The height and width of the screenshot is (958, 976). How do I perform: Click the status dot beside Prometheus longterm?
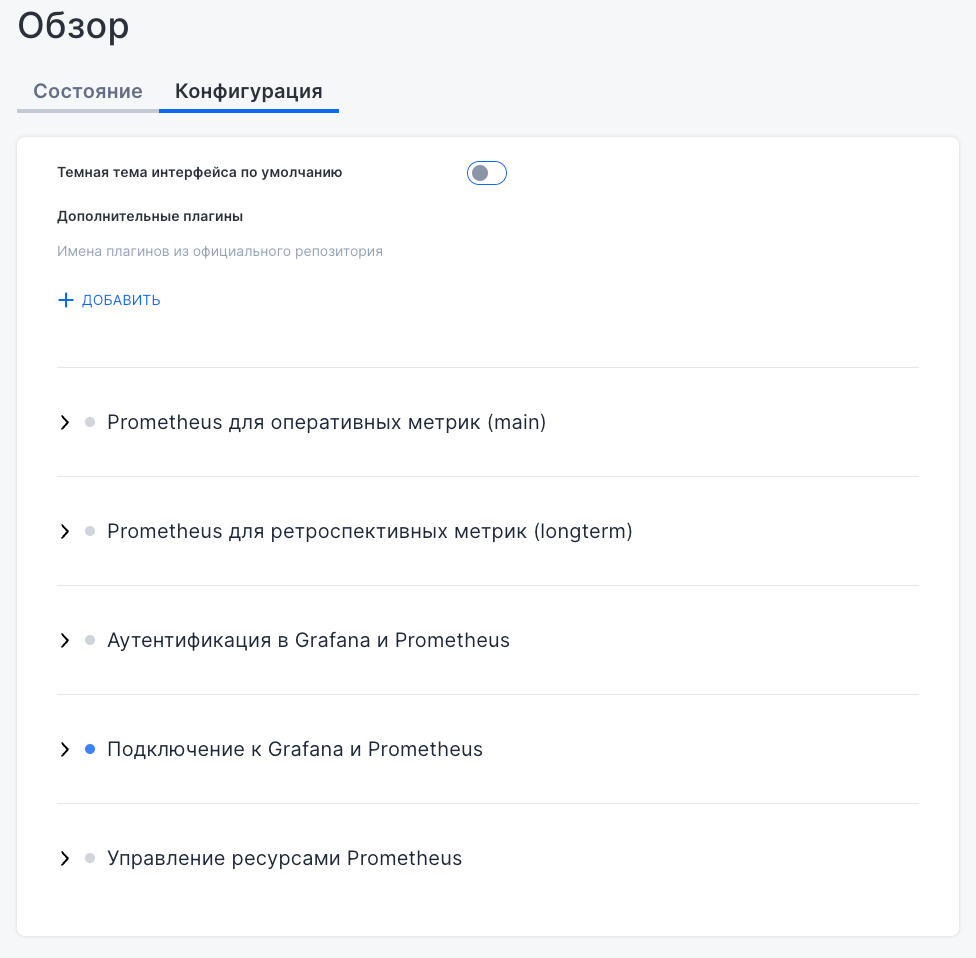click(90, 532)
